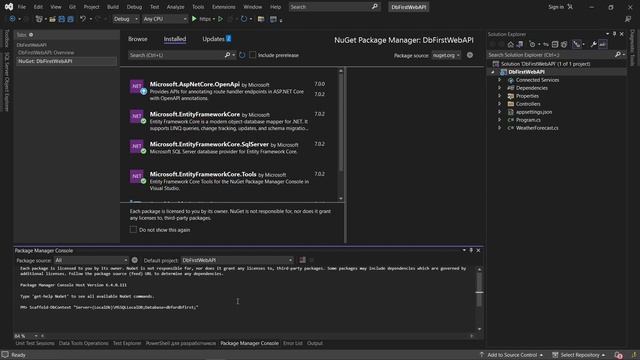Open the console Package source All dropdown

[91, 260]
